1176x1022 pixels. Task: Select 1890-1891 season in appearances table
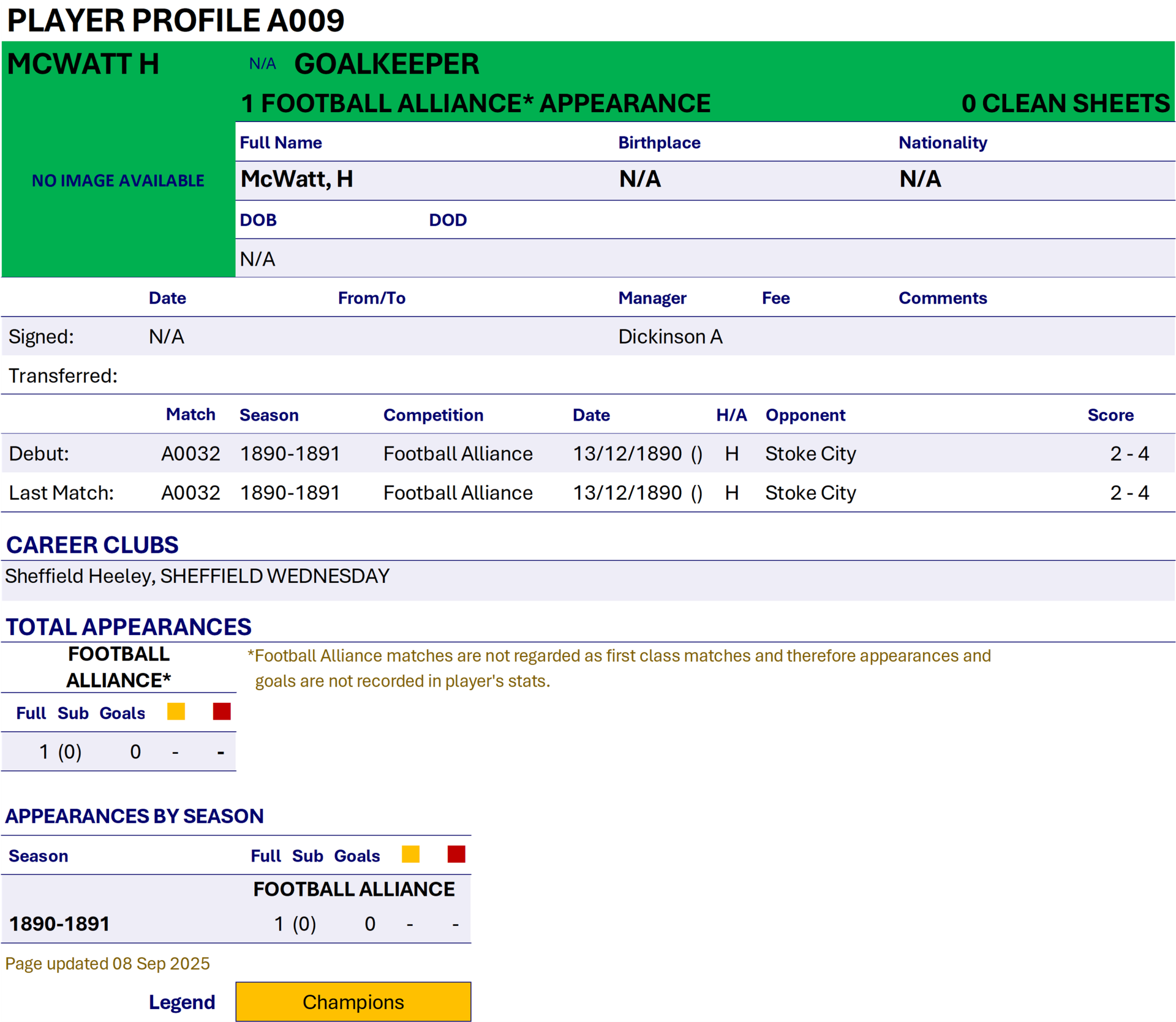pos(59,923)
